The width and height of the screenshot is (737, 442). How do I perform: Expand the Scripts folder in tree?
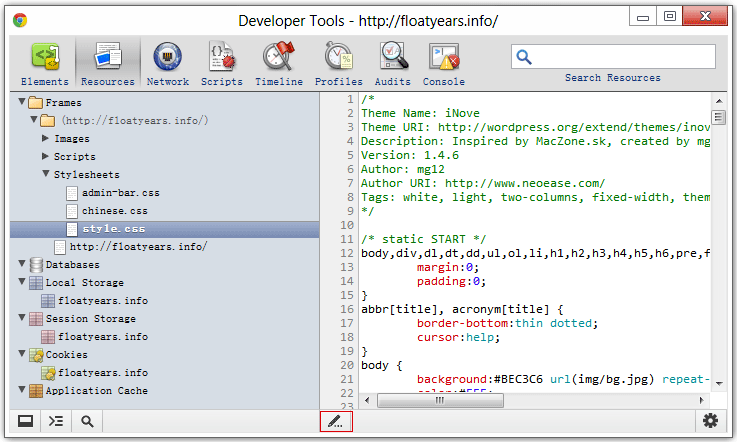45,156
